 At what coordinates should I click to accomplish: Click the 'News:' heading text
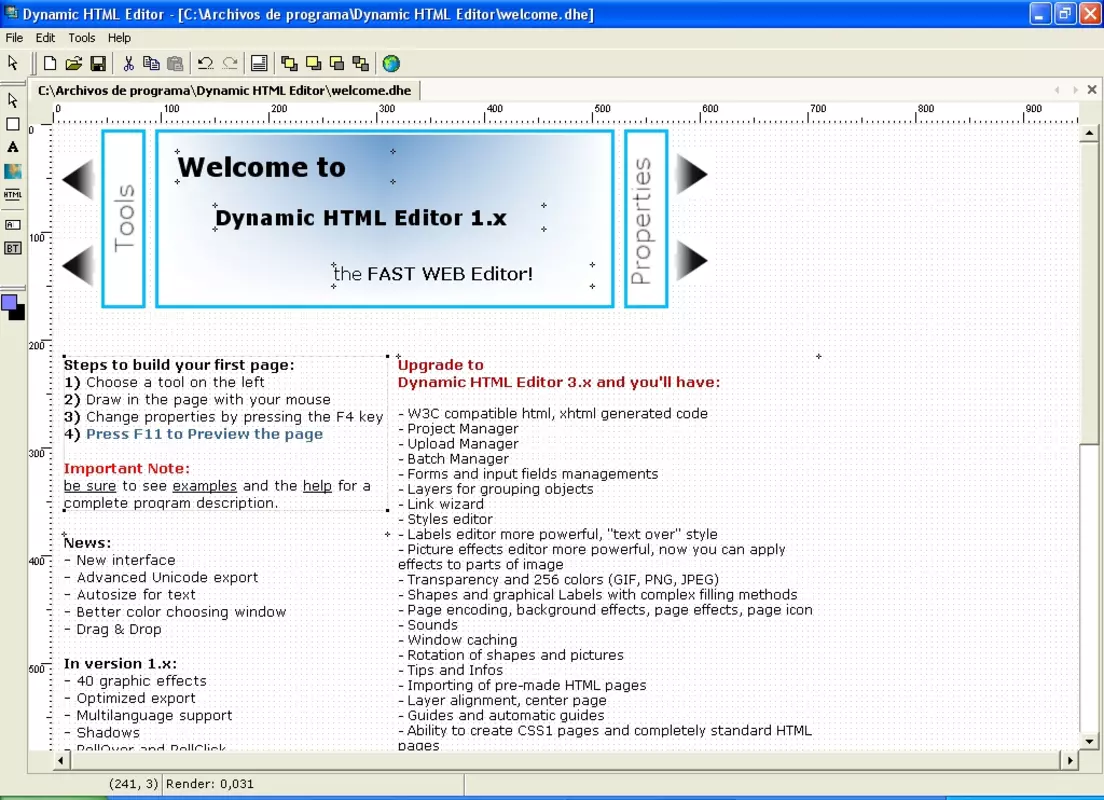(87, 543)
